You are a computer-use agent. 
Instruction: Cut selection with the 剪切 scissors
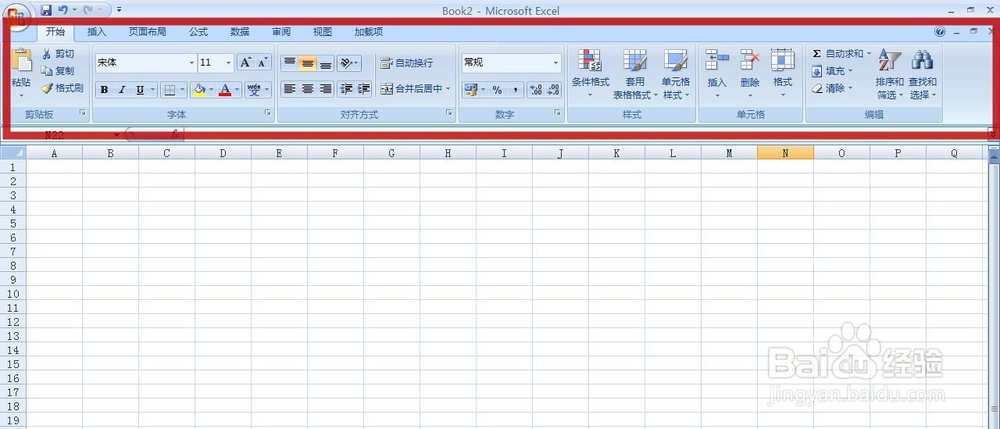(x=58, y=54)
